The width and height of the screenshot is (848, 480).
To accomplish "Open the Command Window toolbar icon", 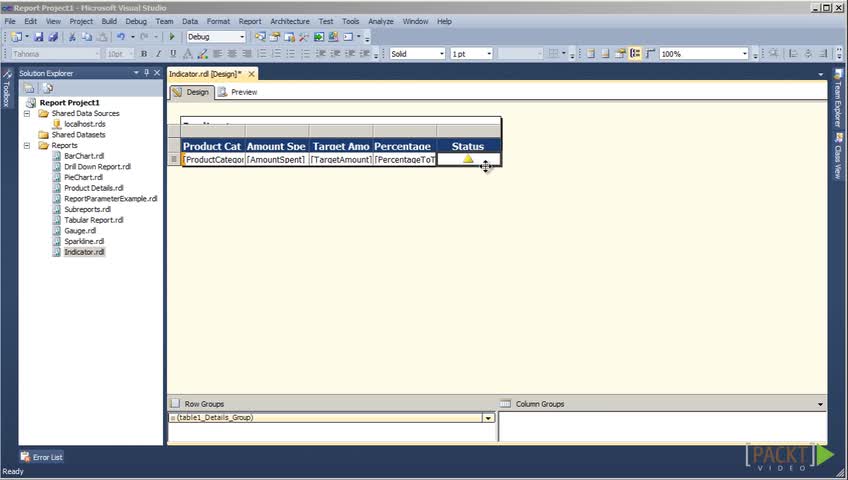I will tap(348, 37).
